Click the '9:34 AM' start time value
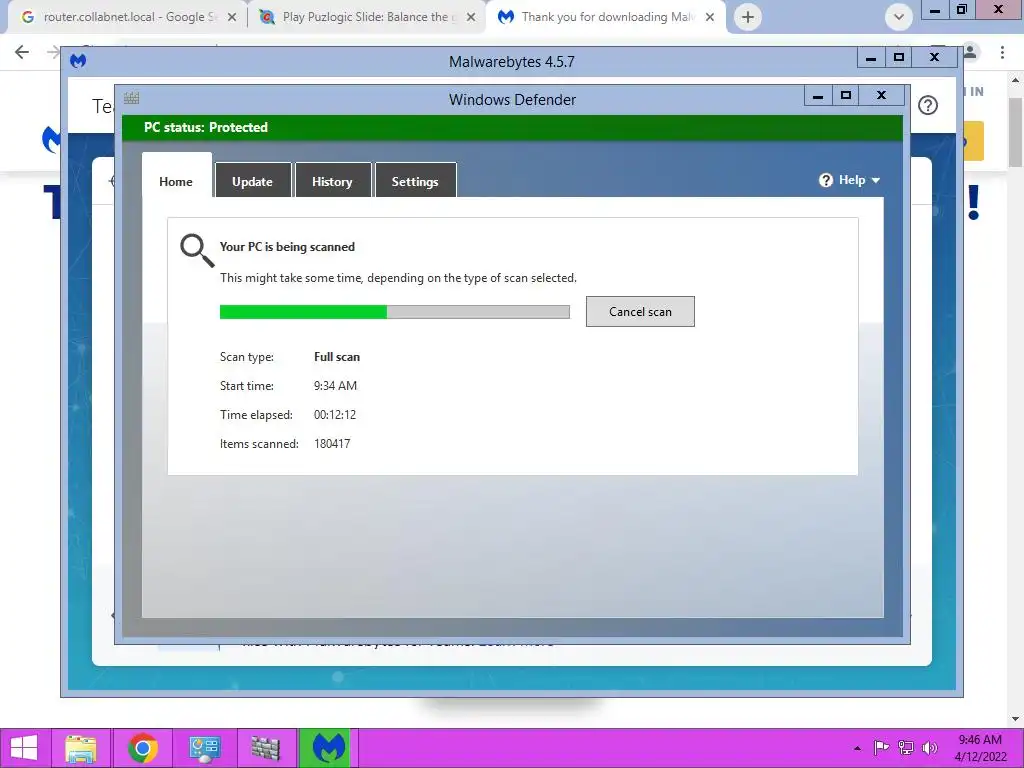Image resolution: width=1024 pixels, height=768 pixels. point(336,386)
